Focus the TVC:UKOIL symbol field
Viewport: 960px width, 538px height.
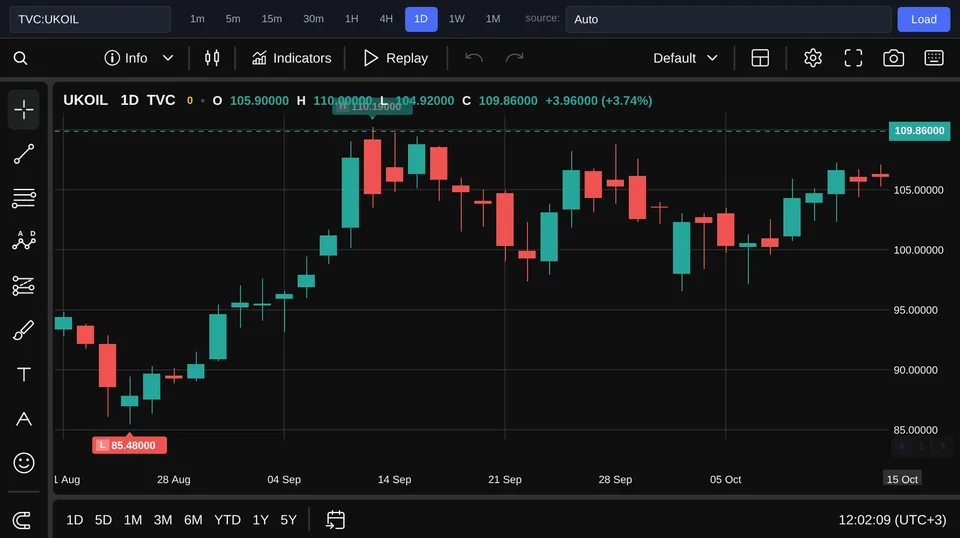(x=90, y=19)
